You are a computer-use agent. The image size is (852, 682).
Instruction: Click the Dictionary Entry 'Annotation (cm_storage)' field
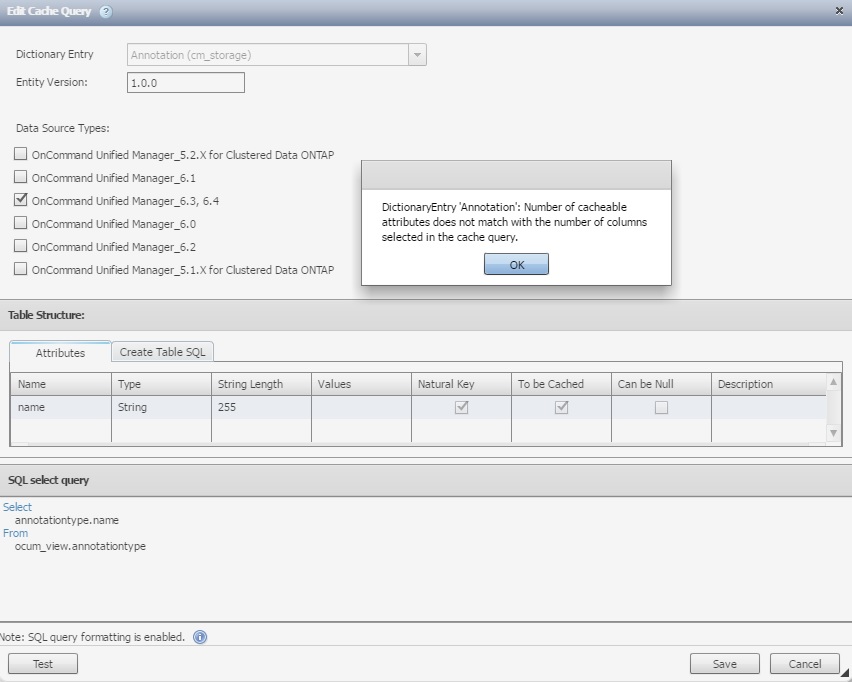[268, 55]
